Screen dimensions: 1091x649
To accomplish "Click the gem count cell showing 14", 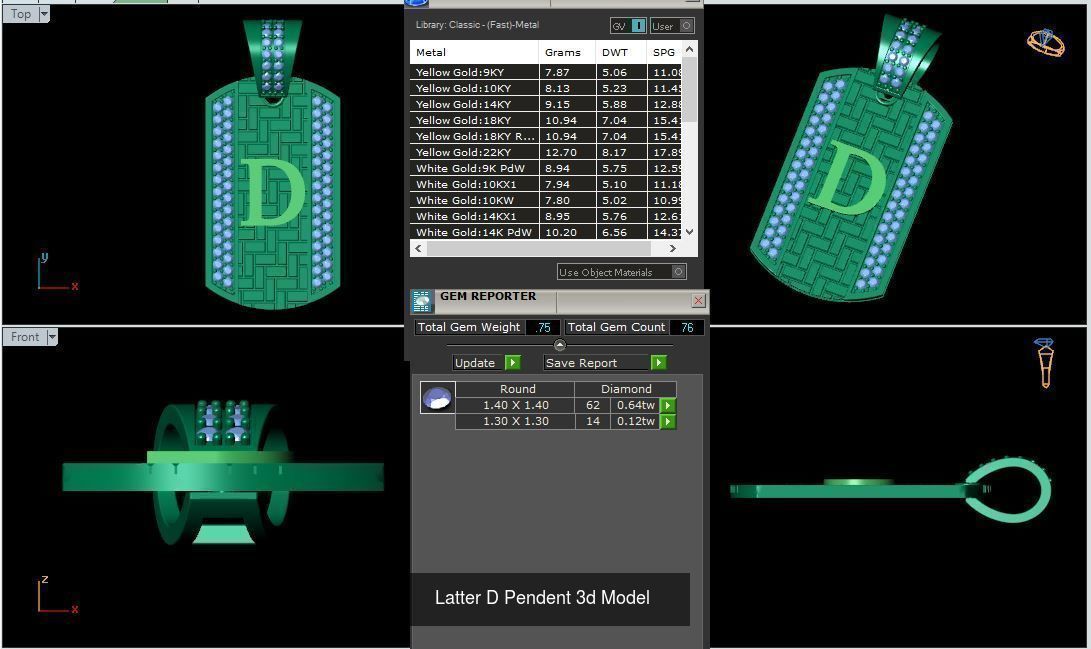I will [593, 421].
